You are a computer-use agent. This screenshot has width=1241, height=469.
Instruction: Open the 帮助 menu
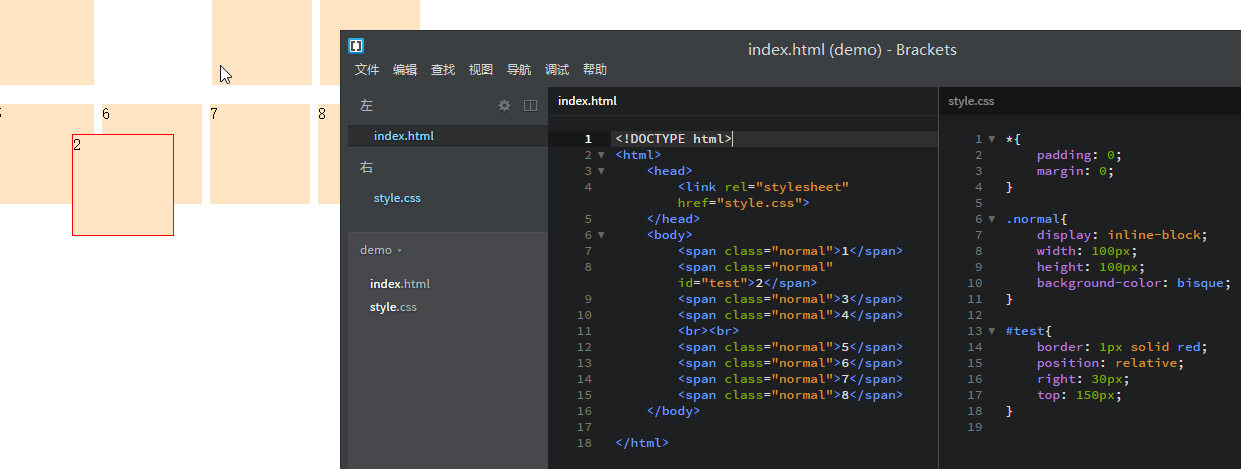click(x=595, y=70)
